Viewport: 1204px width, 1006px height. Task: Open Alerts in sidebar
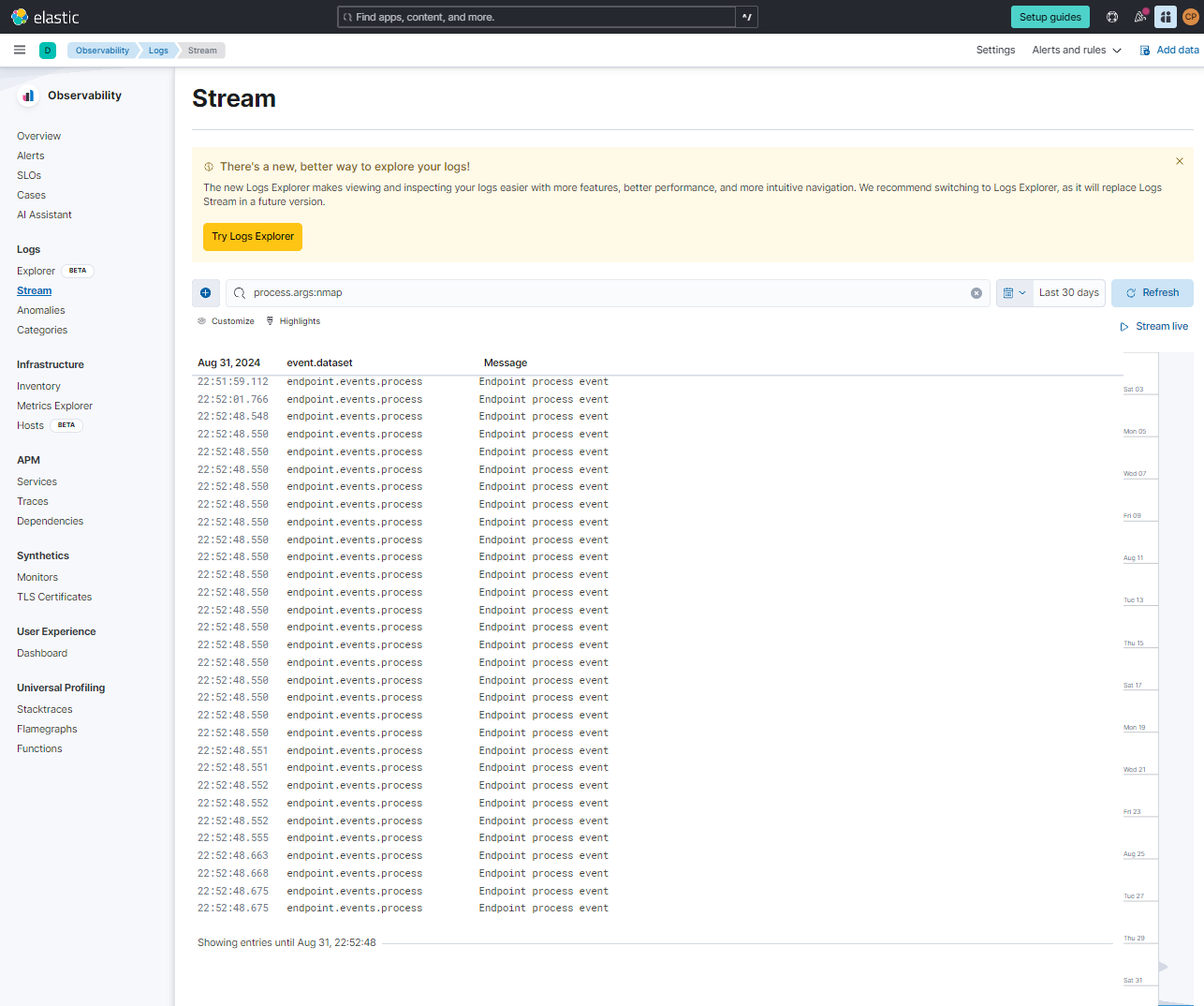point(31,156)
